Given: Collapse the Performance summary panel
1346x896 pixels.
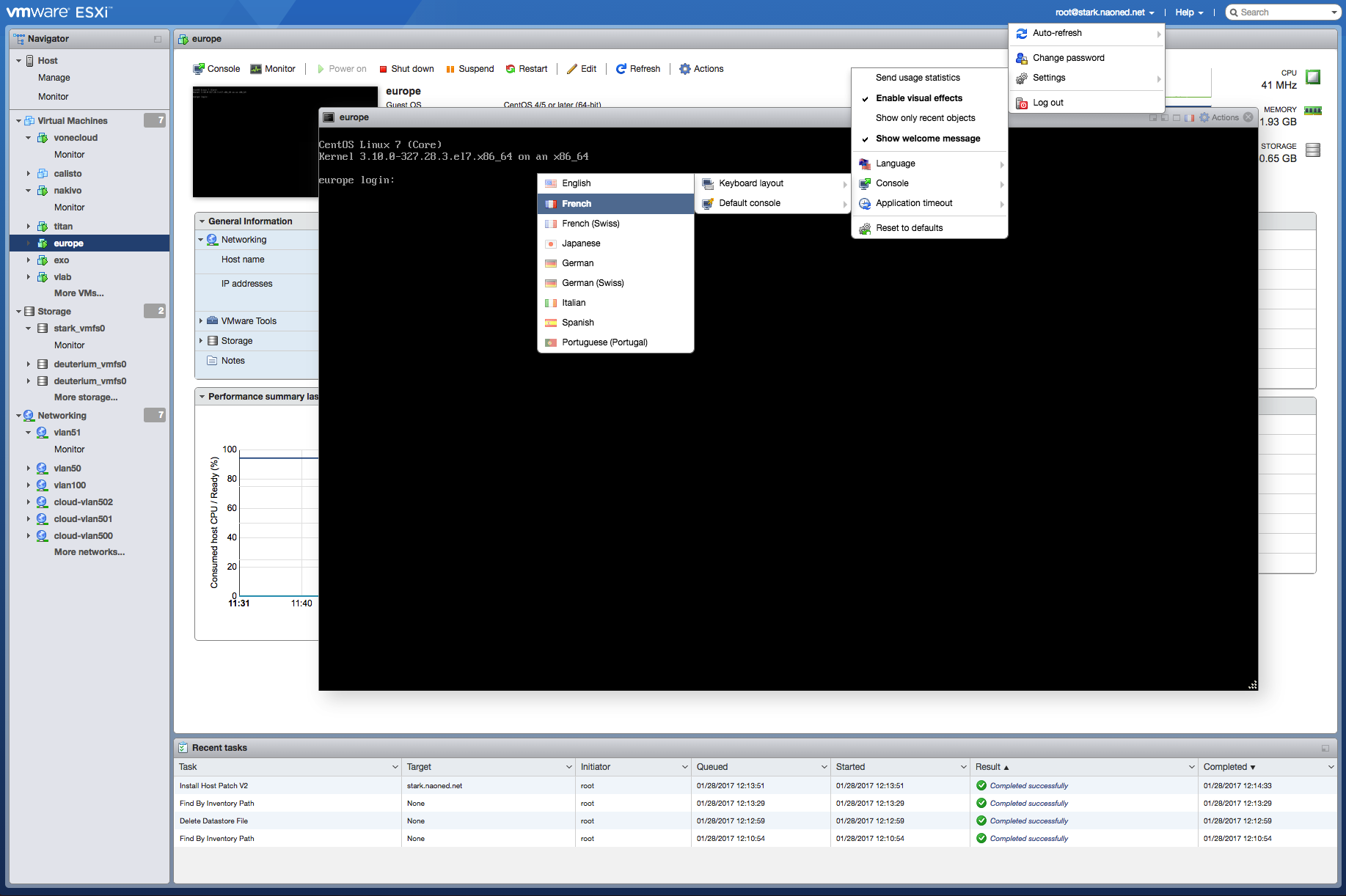Looking at the screenshot, I should (x=202, y=397).
